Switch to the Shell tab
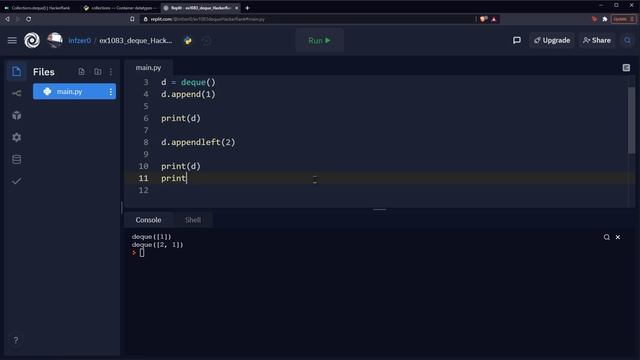 point(193,220)
